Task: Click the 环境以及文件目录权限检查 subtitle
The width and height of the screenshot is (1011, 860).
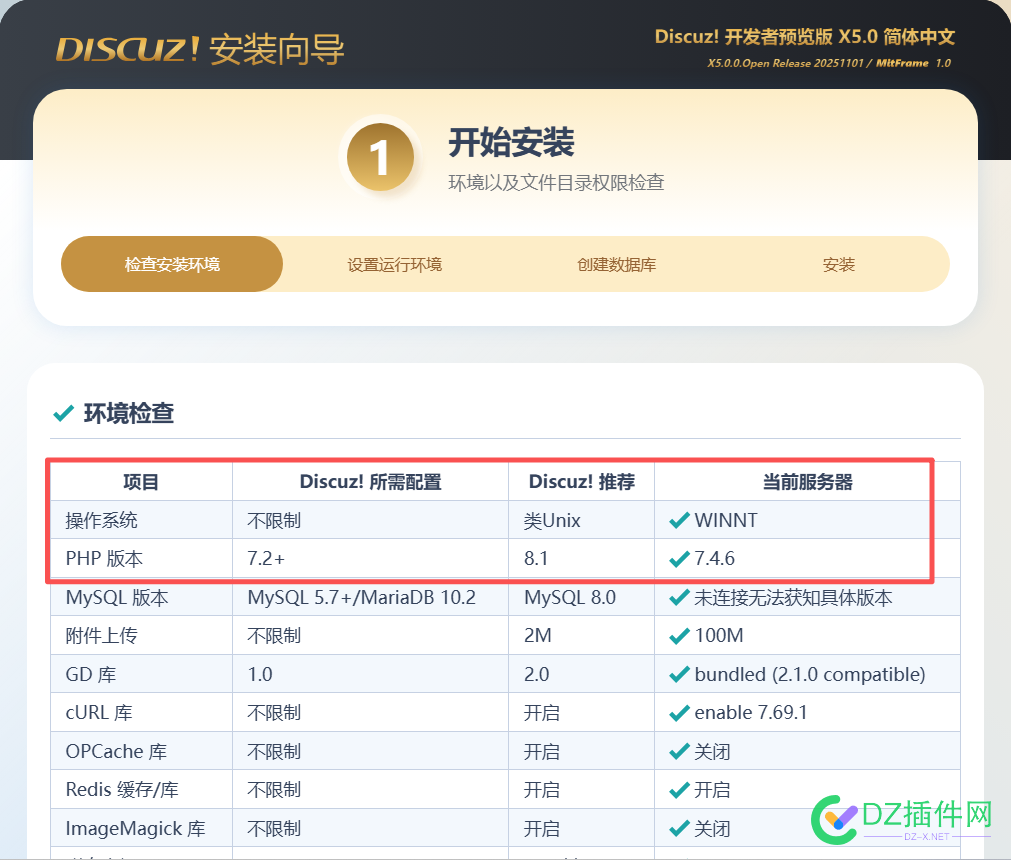Action: click(x=556, y=182)
